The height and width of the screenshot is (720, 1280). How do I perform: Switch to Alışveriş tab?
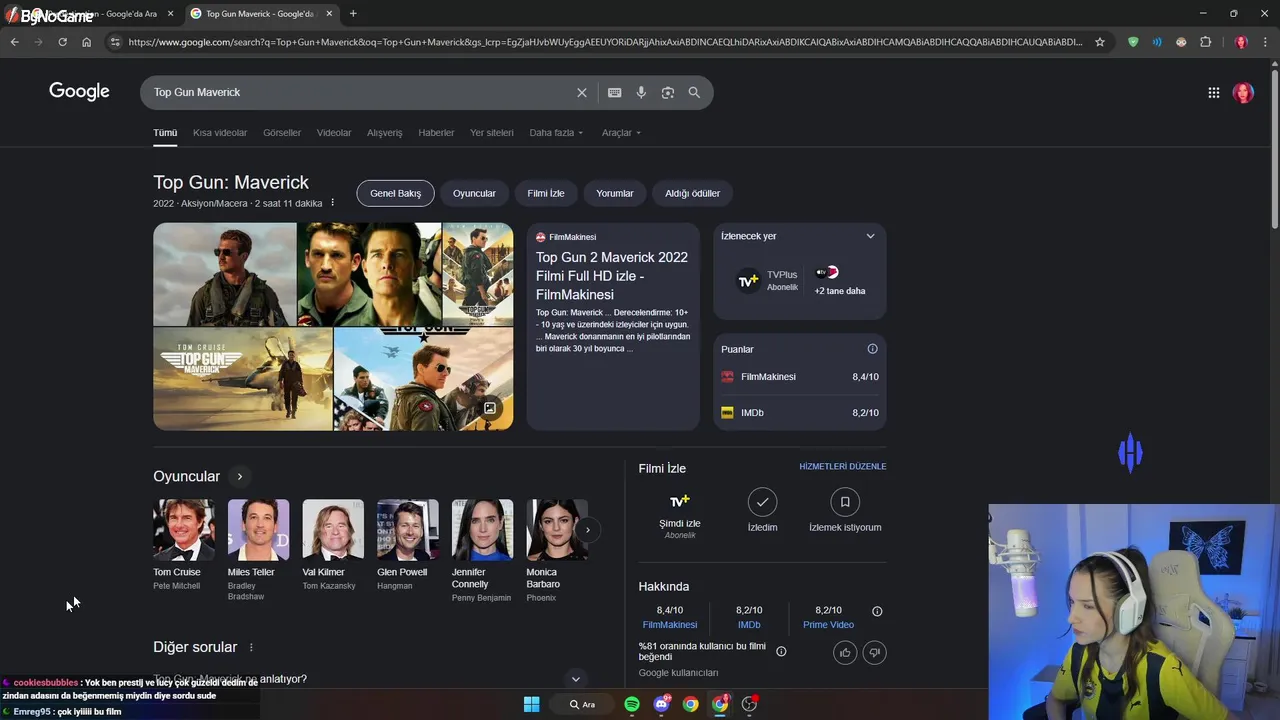(x=385, y=132)
